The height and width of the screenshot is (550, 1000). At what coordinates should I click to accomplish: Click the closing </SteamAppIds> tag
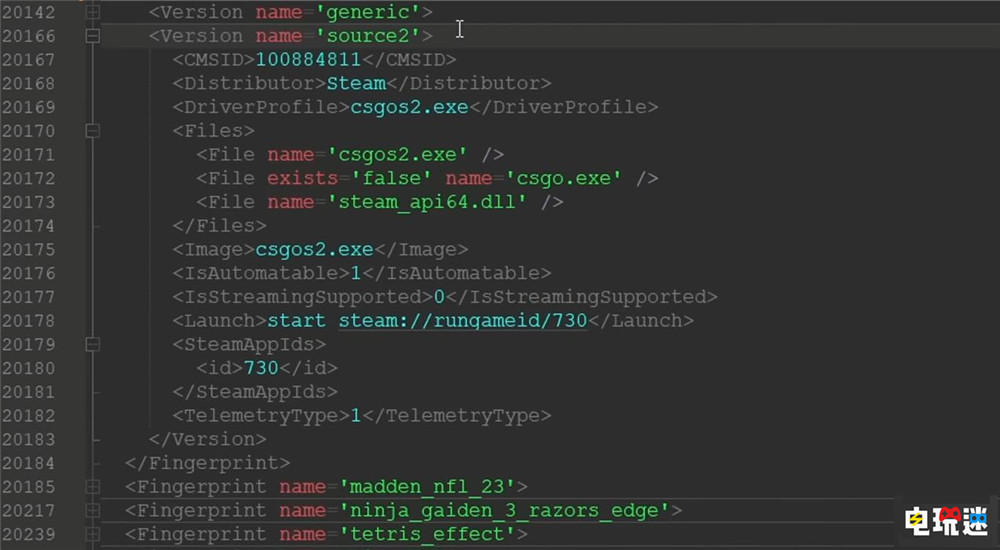(x=255, y=392)
